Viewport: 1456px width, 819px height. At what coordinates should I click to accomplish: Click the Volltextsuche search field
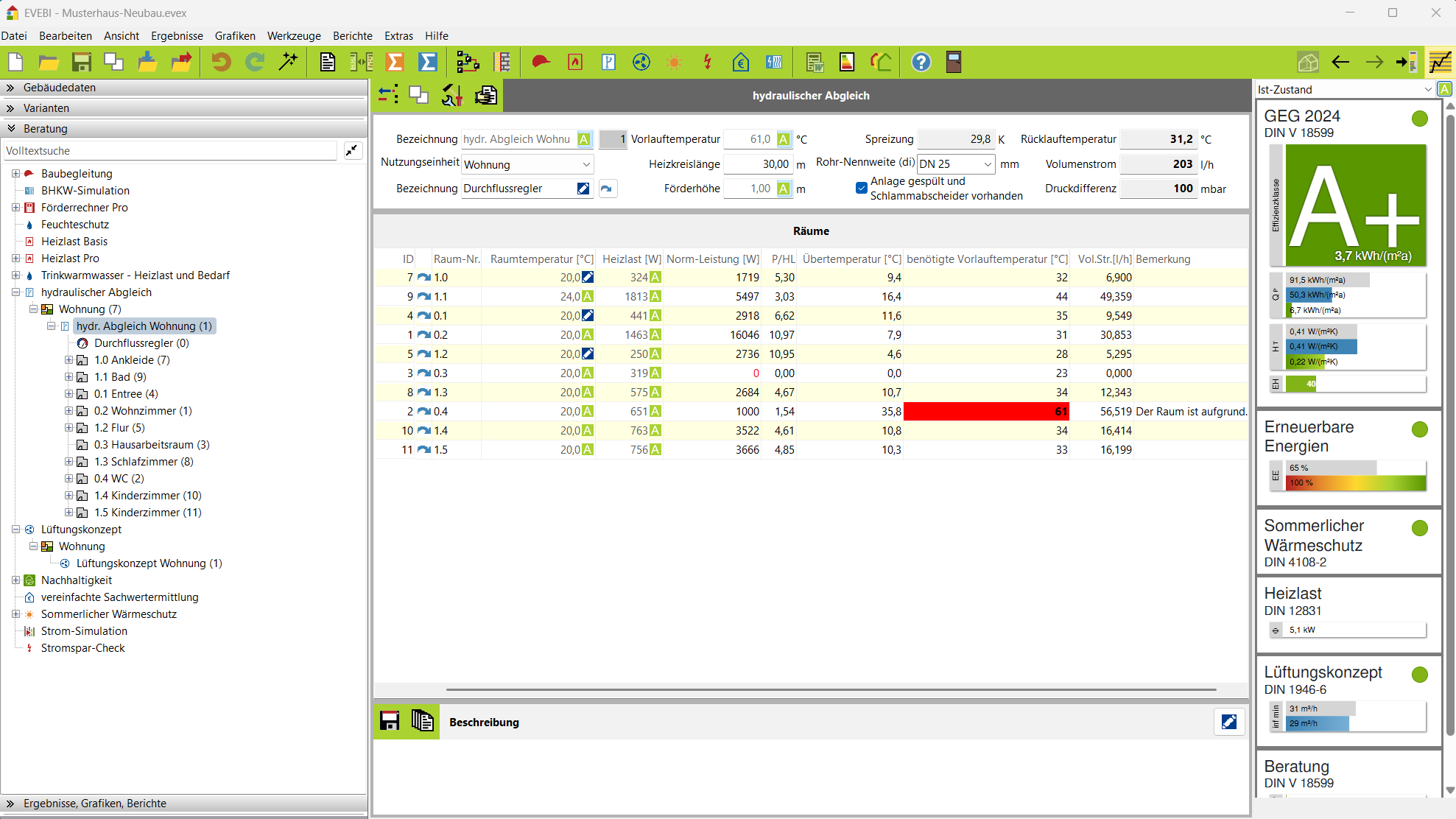point(169,151)
